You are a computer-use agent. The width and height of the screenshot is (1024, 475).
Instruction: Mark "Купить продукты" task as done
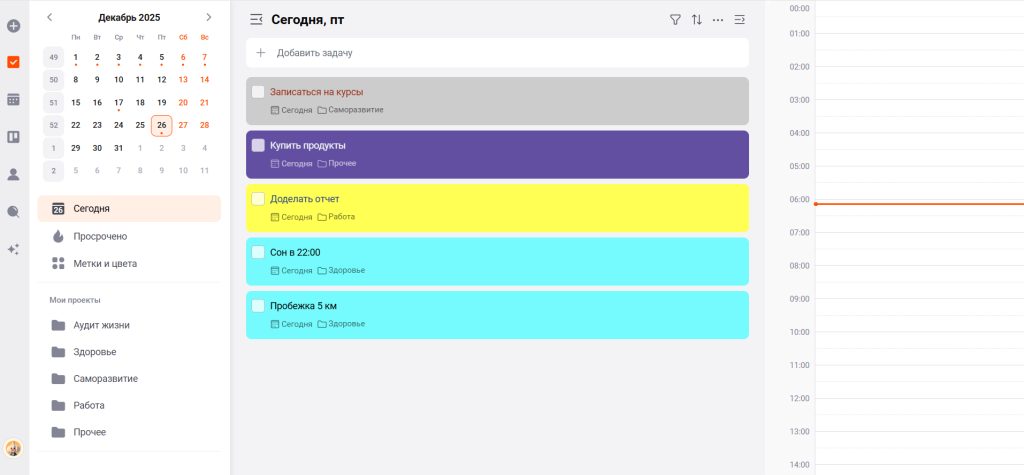click(258, 145)
